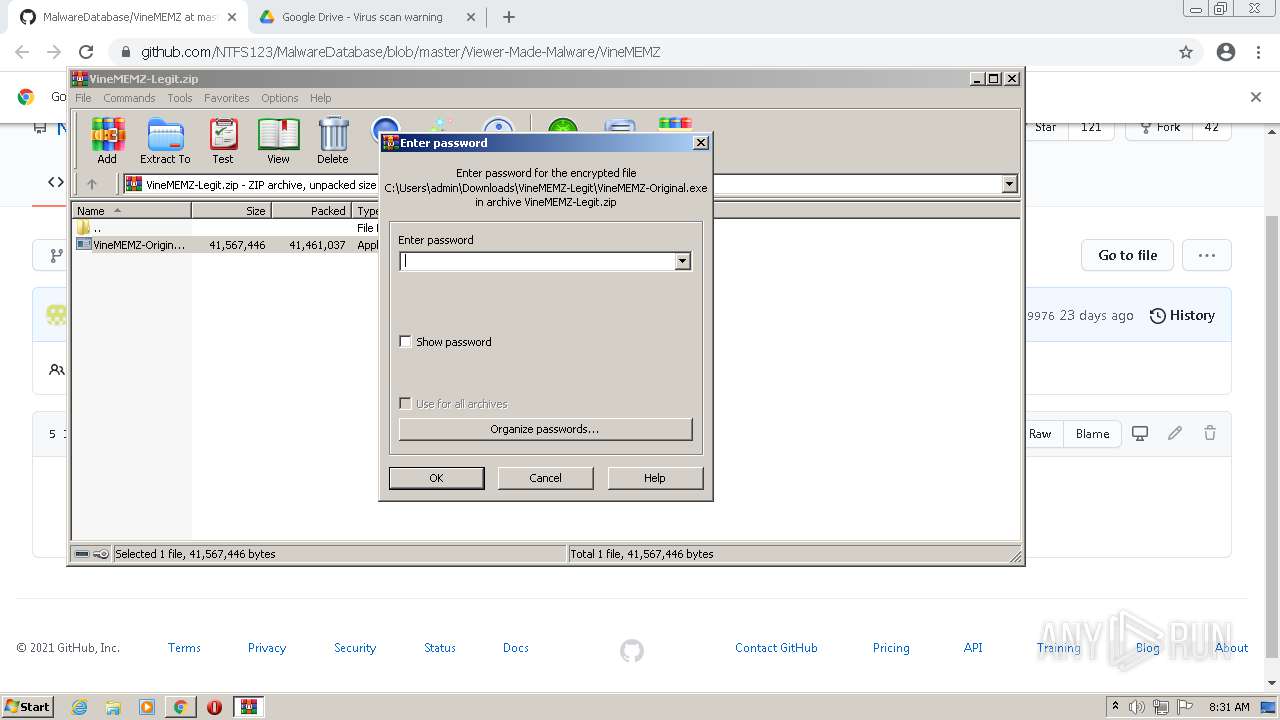Open the GitHub three-dots more options dropdown
Viewport: 1280px width, 720px height.
pyautogui.click(x=1207, y=255)
